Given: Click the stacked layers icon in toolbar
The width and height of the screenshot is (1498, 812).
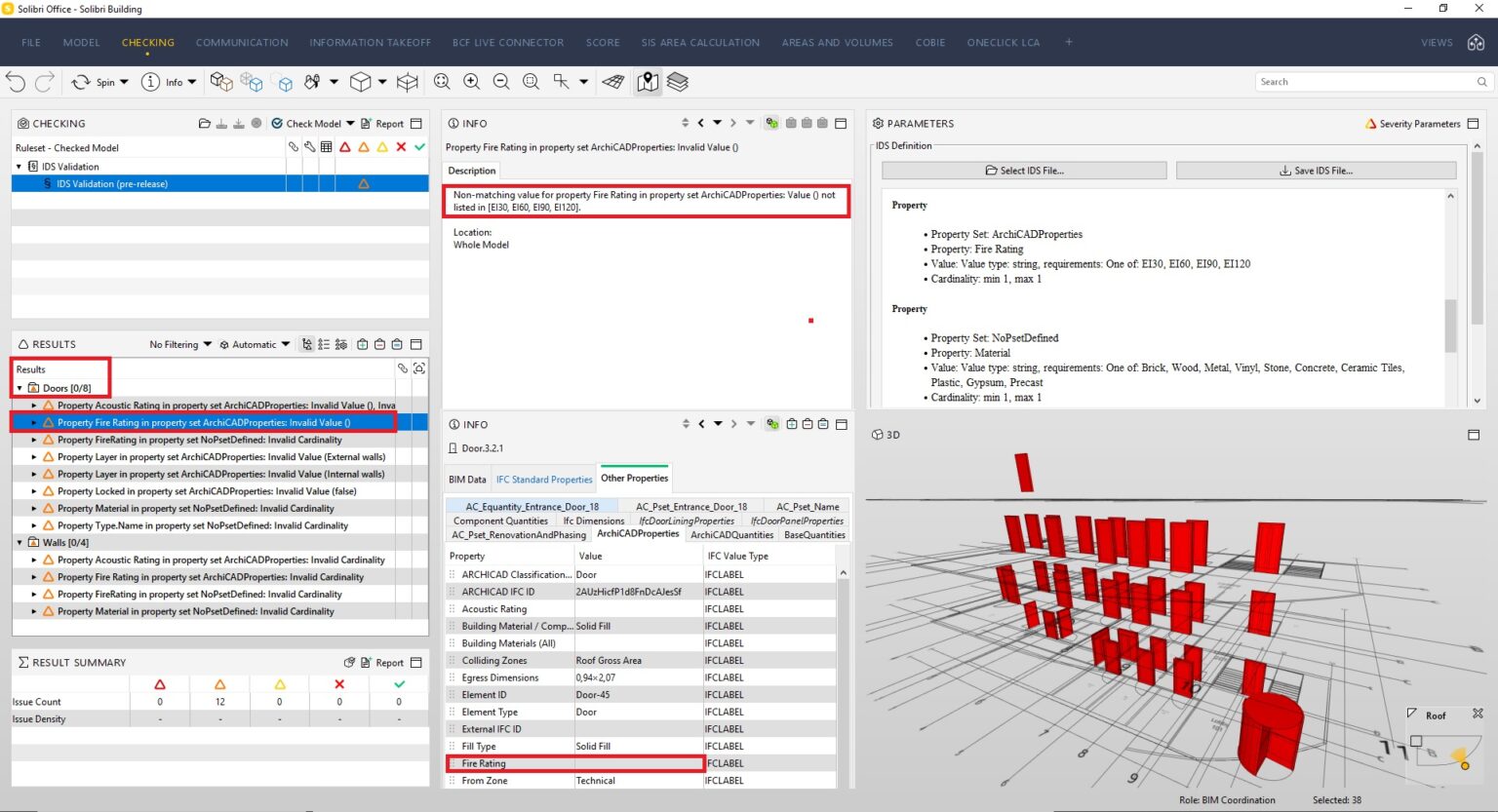Looking at the screenshot, I should pyautogui.click(x=678, y=82).
